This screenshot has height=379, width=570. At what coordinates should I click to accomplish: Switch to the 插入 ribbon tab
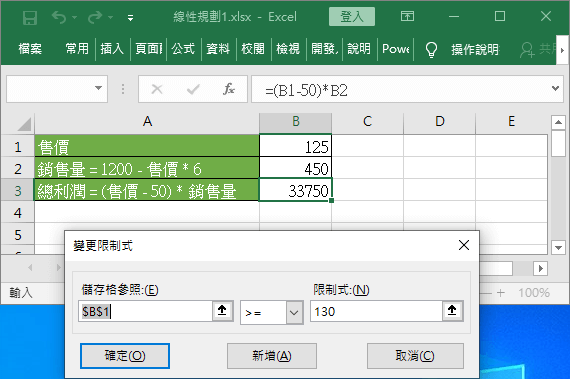tap(112, 49)
